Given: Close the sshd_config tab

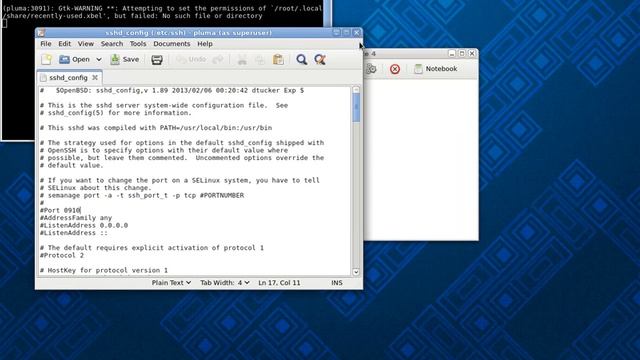Looking at the screenshot, I should 95,77.
